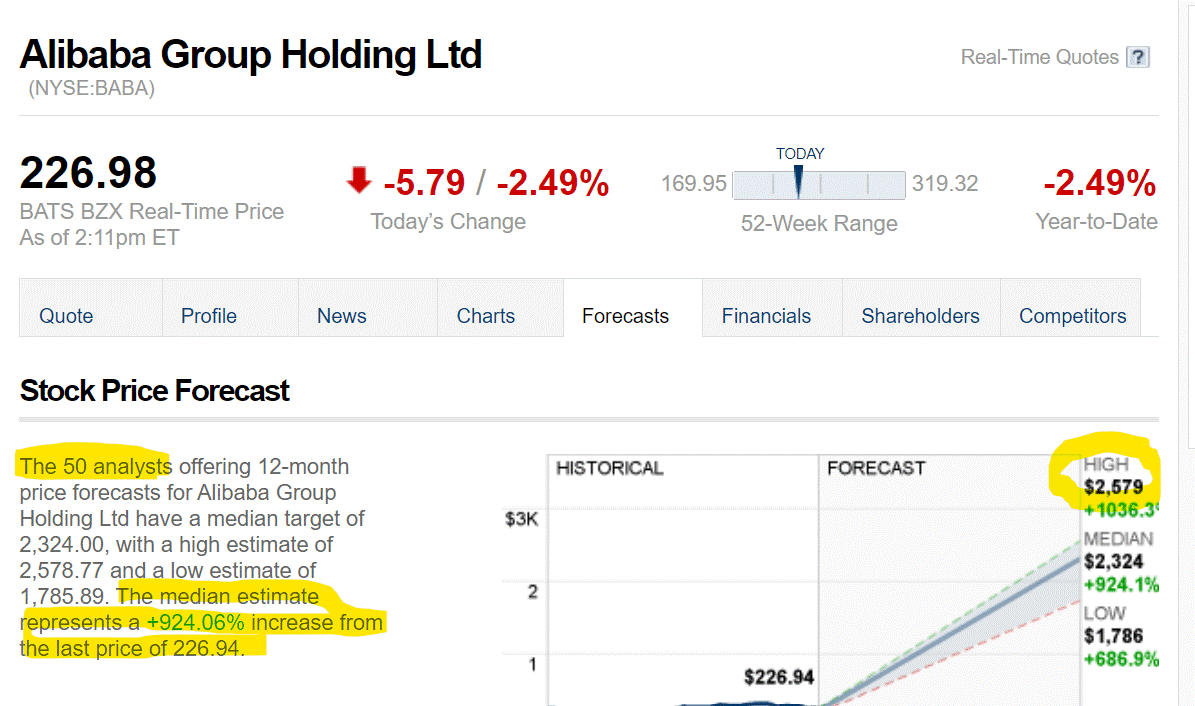Click the $226.94 label on the chart

pos(779,677)
